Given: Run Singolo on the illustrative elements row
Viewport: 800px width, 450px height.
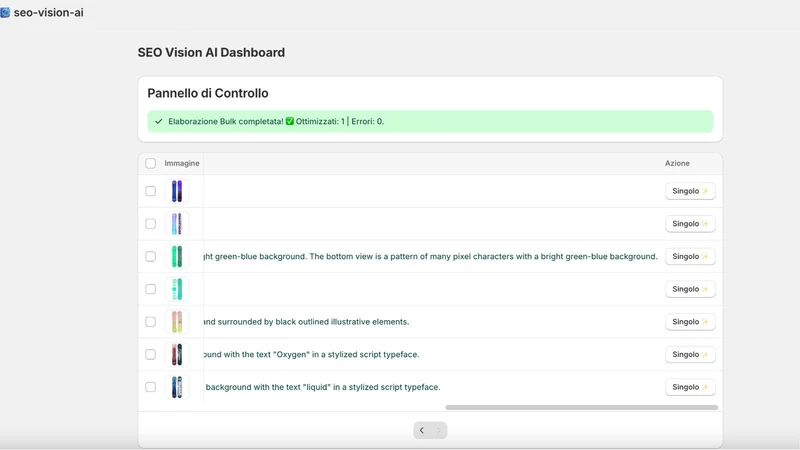Looking at the screenshot, I should (690, 321).
